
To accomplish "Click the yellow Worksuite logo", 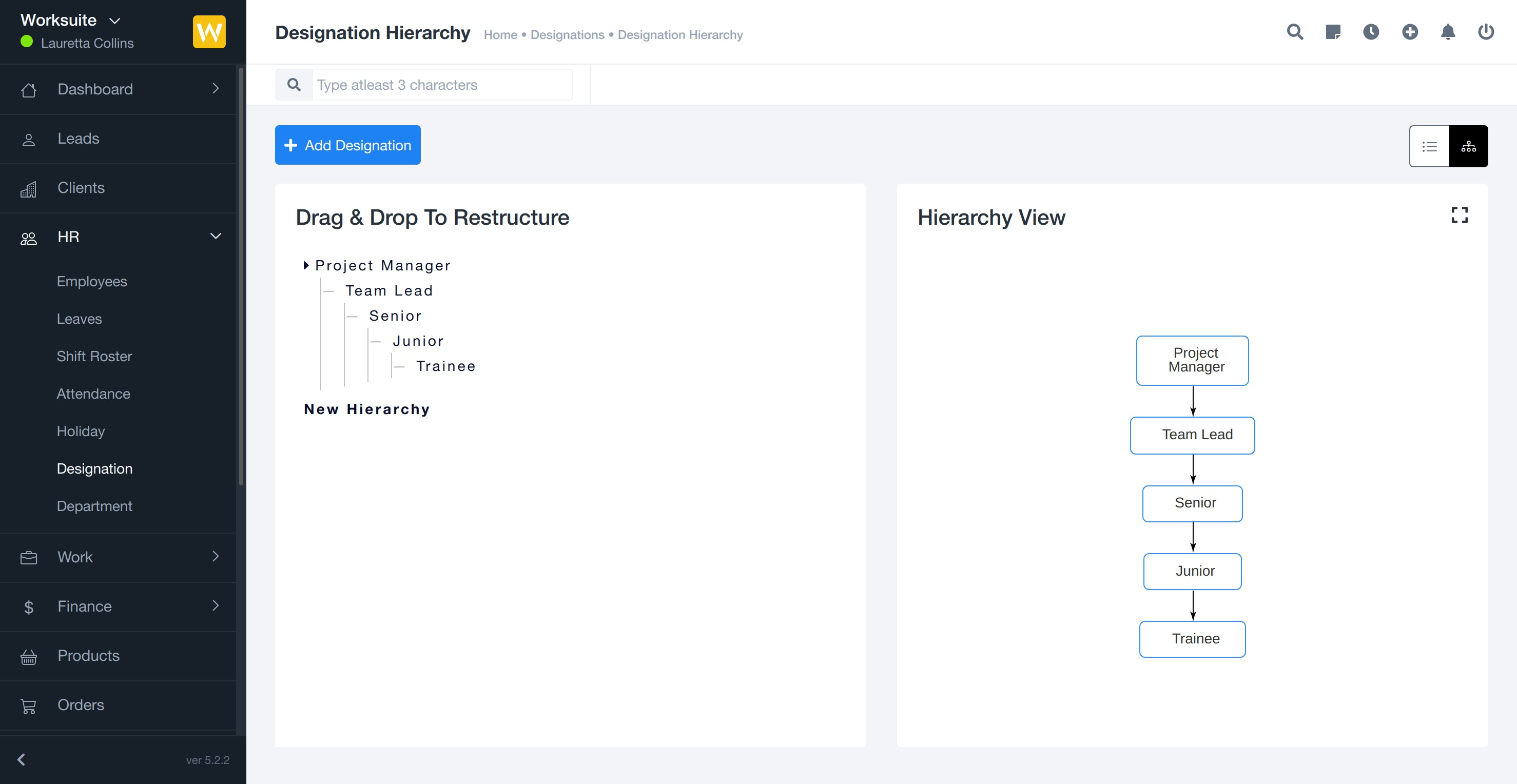I will pos(209,32).
